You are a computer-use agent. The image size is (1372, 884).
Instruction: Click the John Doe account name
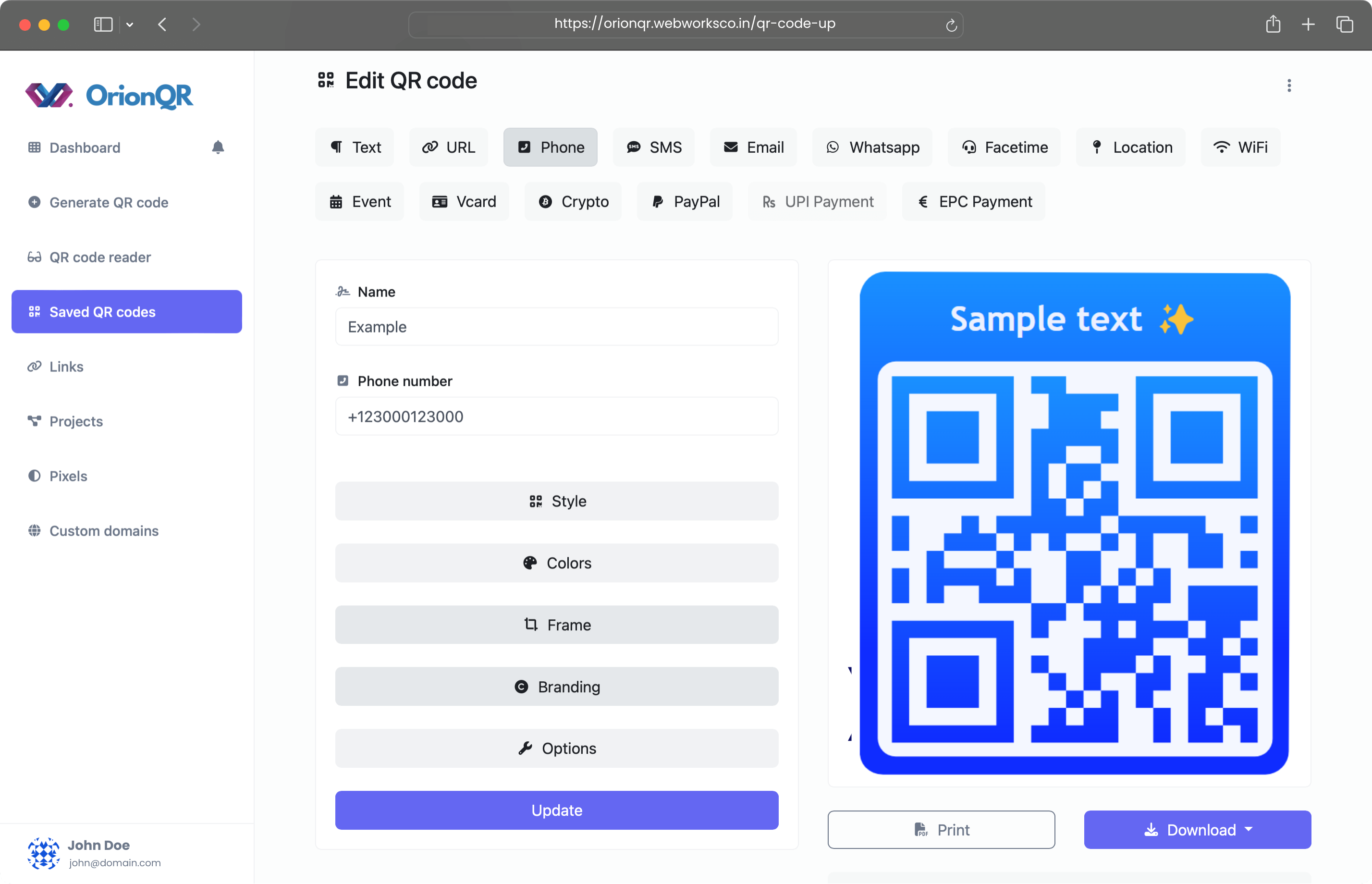pyautogui.click(x=98, y=845)
